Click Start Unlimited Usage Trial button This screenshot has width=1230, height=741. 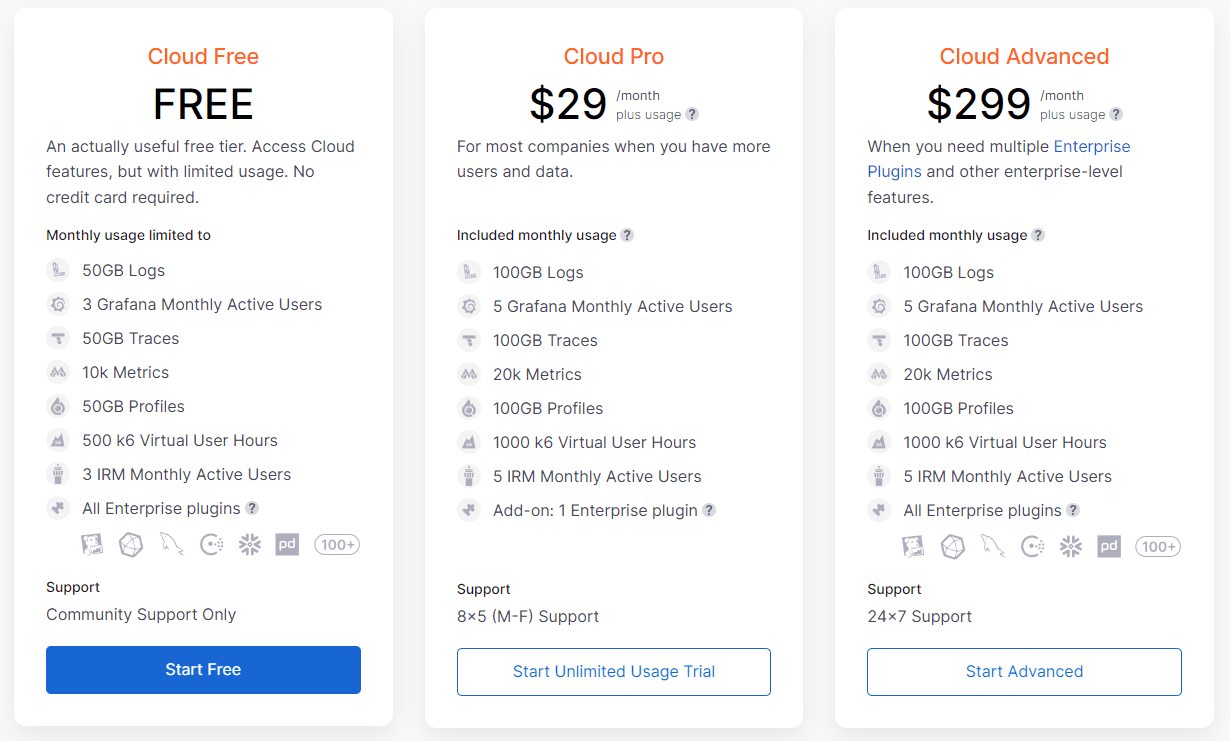614,672
